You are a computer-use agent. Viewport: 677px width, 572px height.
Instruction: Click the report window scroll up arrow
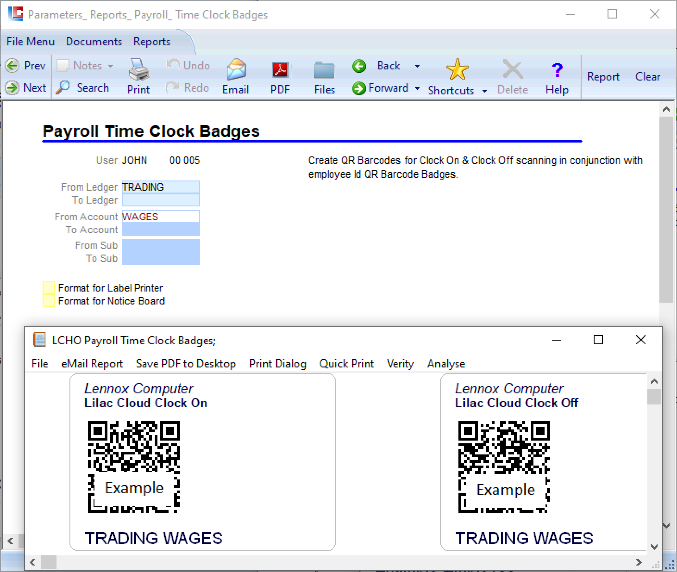654,381
